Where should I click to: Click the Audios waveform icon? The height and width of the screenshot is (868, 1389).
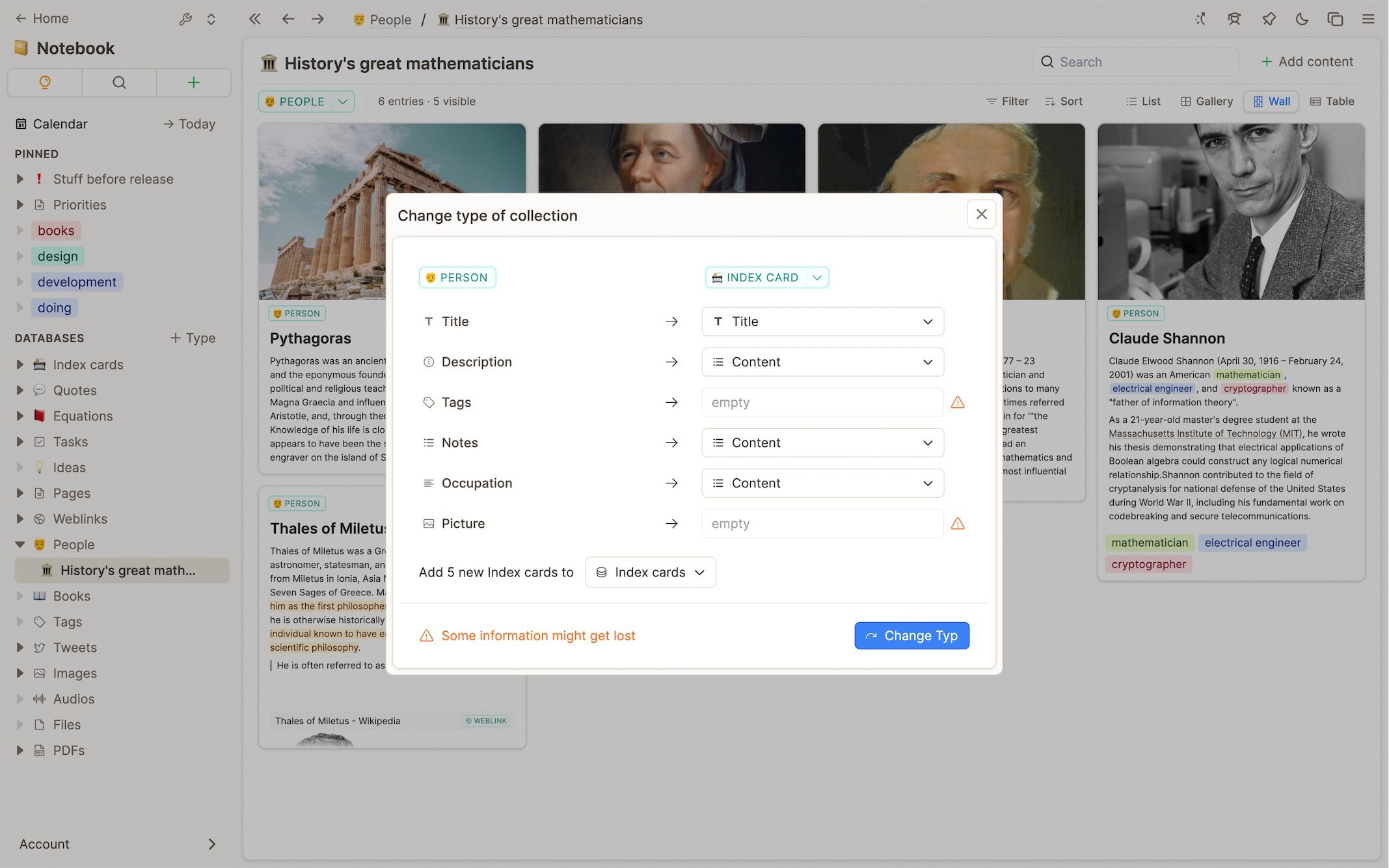pos(40,699)
